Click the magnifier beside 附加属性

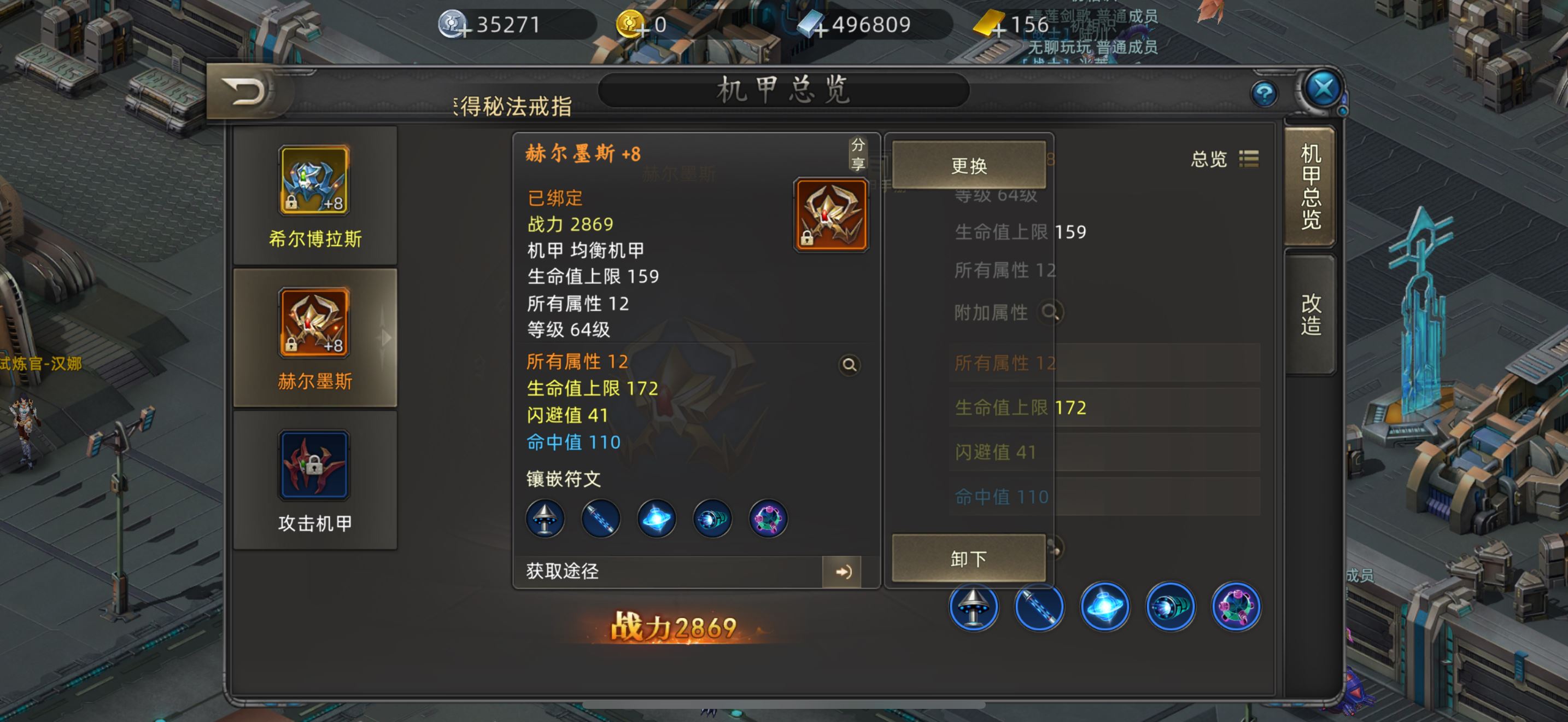1050,312
